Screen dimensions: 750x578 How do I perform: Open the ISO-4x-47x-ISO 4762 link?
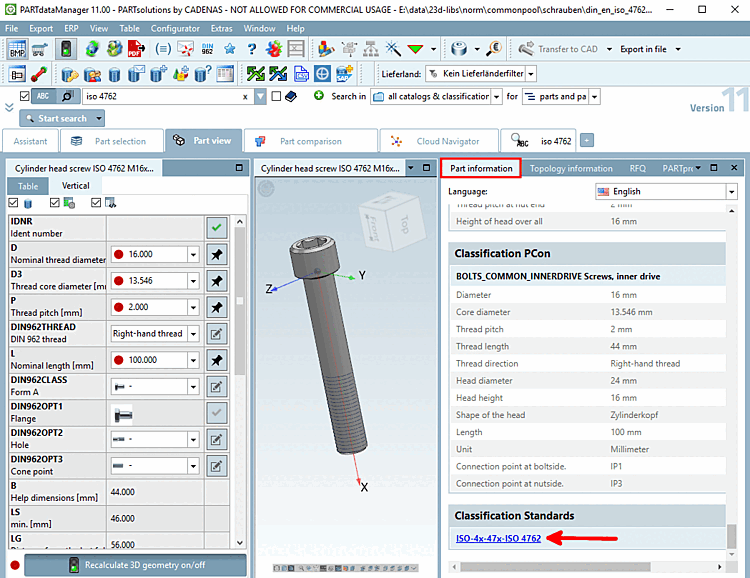(x=498, y=539)
